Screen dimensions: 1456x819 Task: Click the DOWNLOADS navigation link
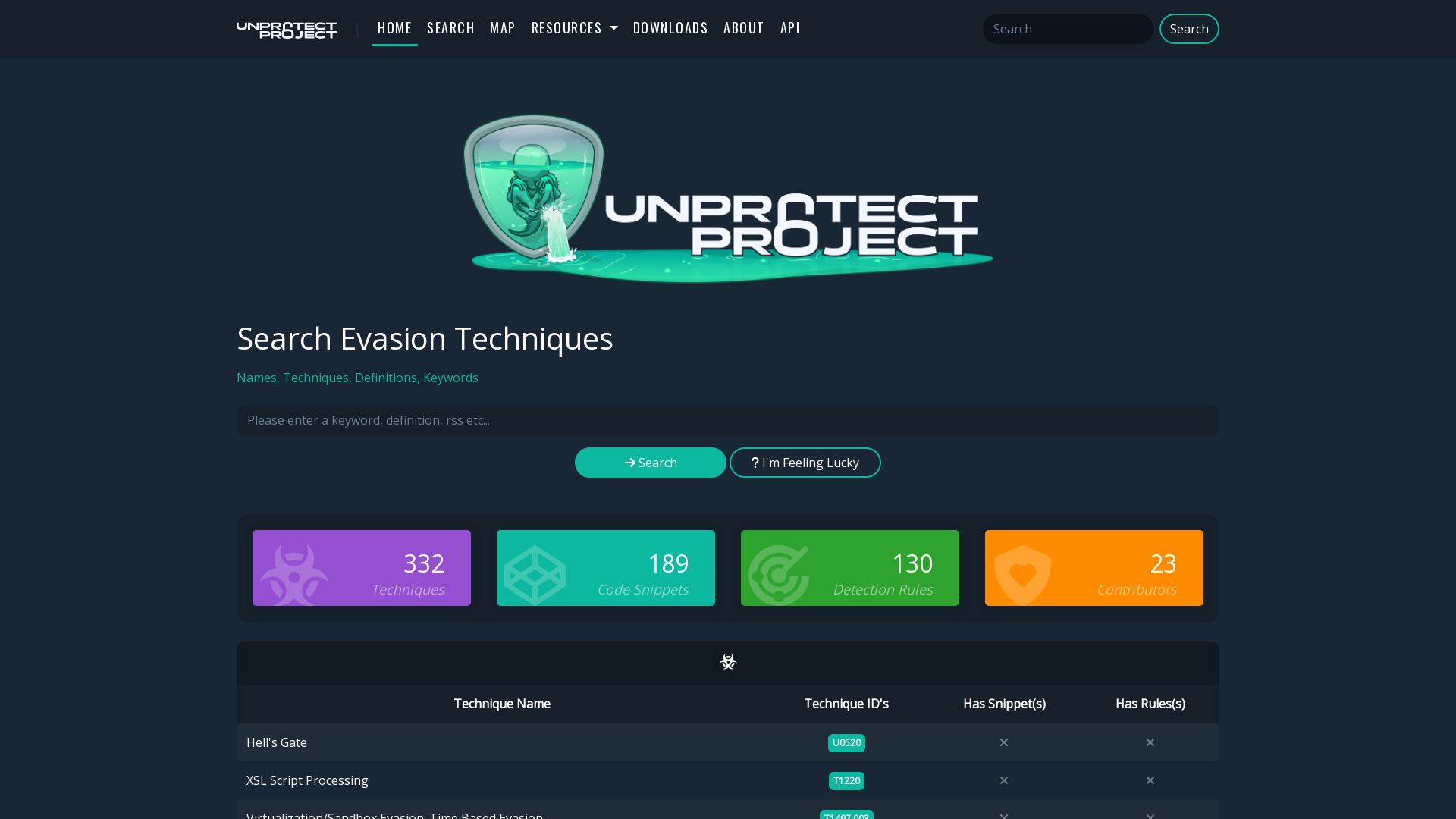(671, 28)
